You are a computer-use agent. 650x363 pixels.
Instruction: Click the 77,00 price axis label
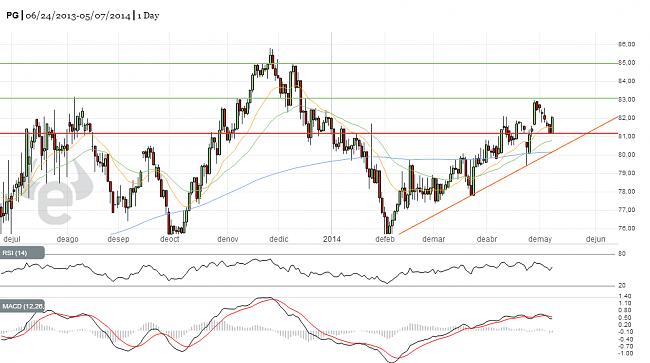pyautogui.click(x=626, y=210)
